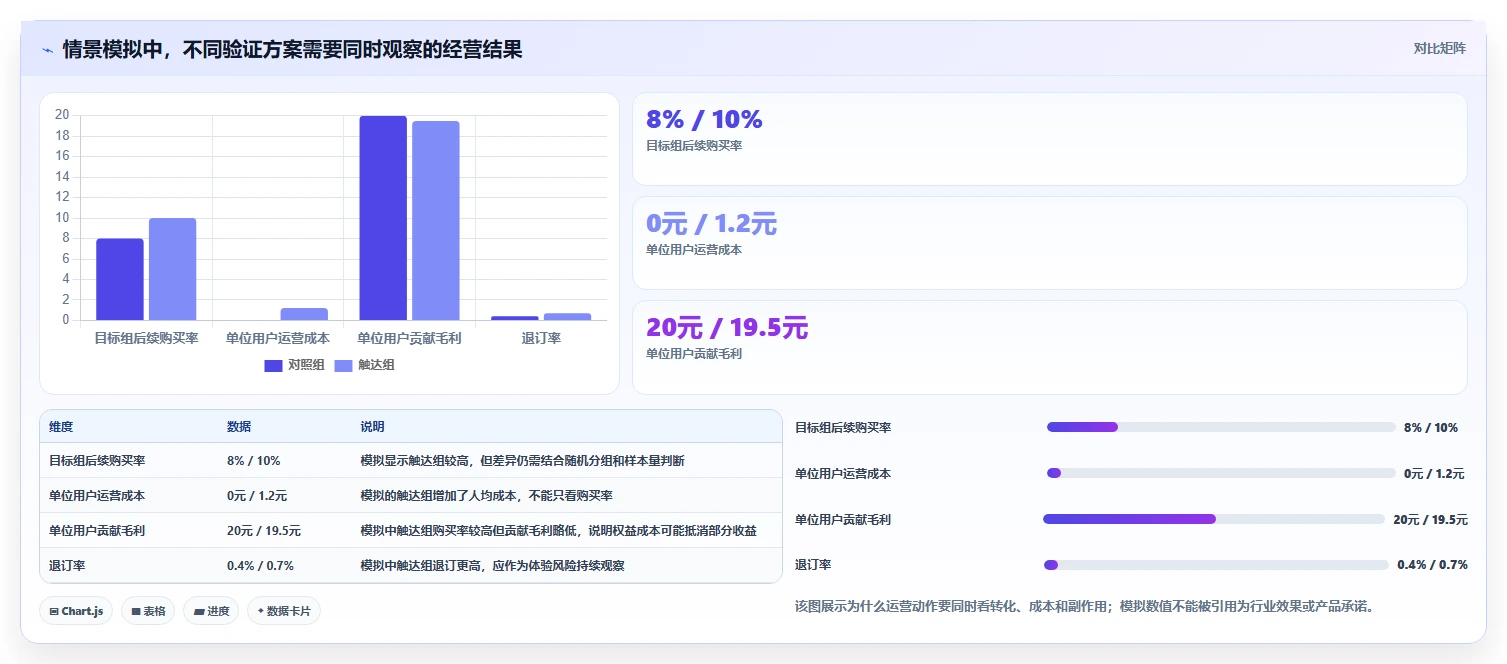Viewport: 1507px width, 664px height.
Task: Click the 说明 column header
Action: [x=372, y=427]
